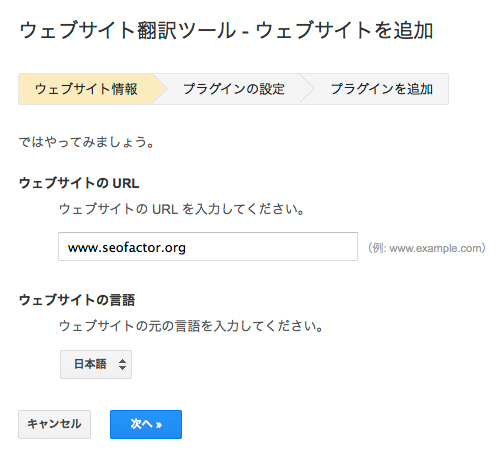The height and width of the screenshot is (459, 504).
Task: Click the URL instruction text
Action: pos(182,209)
